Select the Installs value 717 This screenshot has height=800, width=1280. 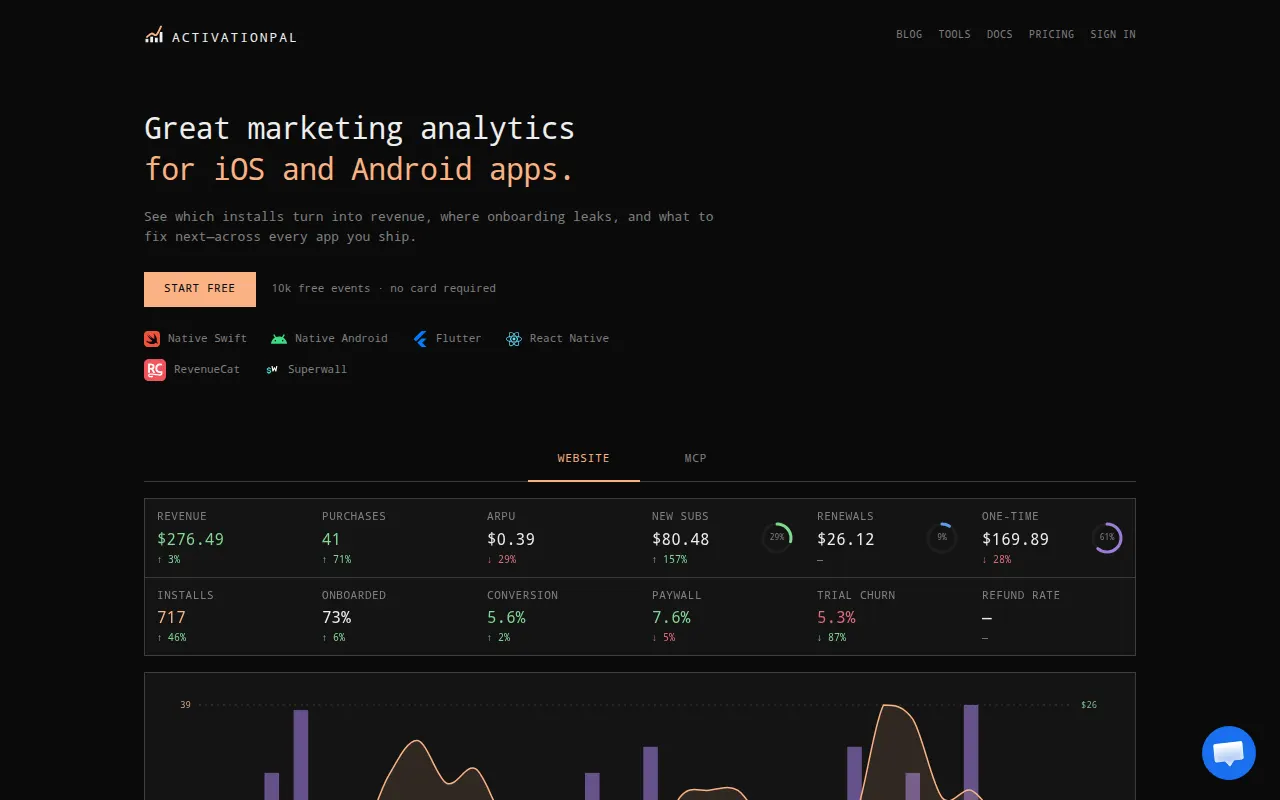click(x=171, y=618)
